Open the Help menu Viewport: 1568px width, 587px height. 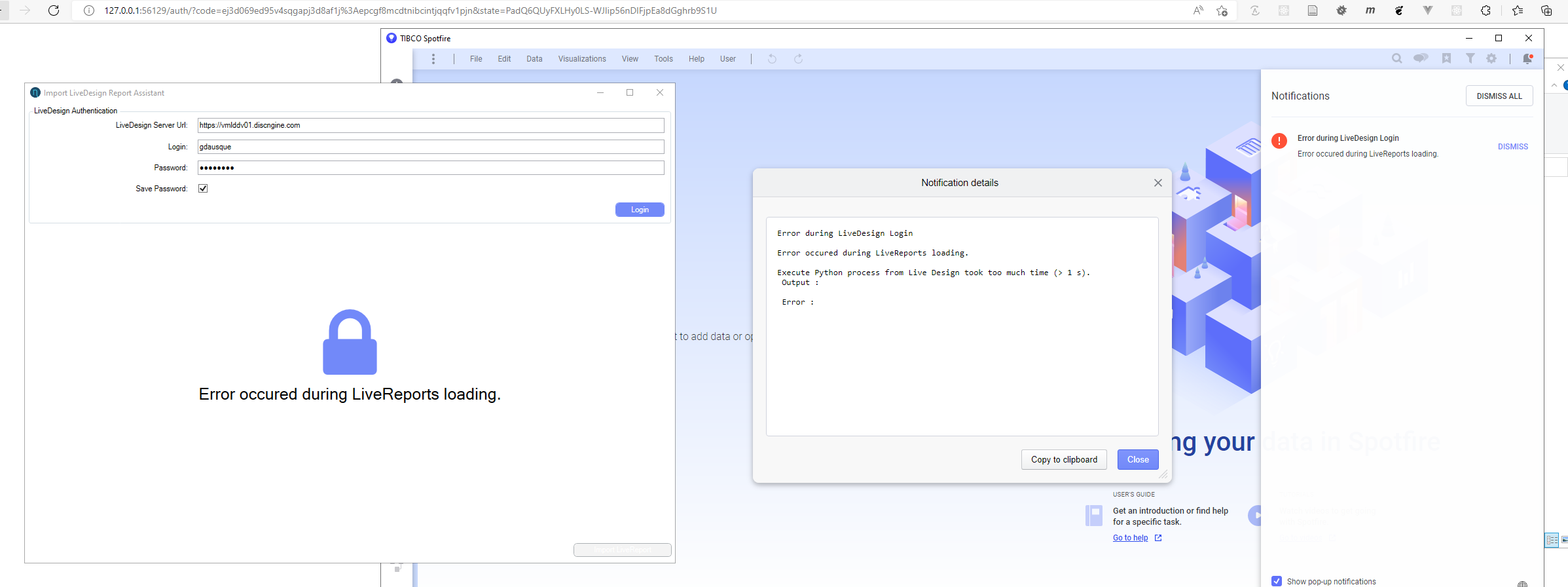tap(697, 59)
